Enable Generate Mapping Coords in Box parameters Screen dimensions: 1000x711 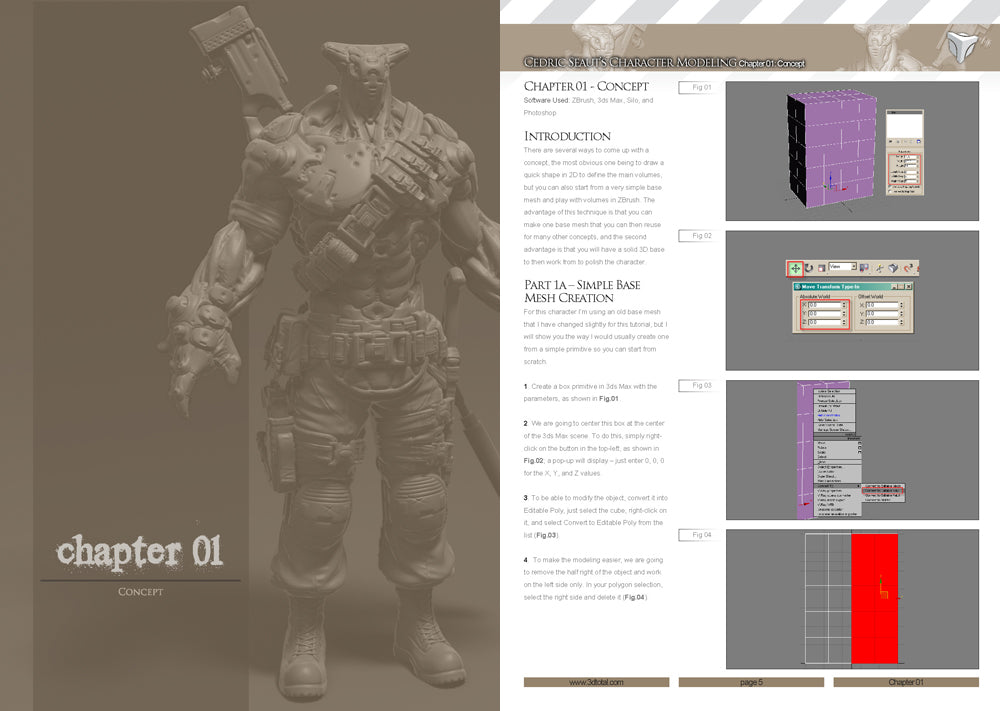(890, 186)
